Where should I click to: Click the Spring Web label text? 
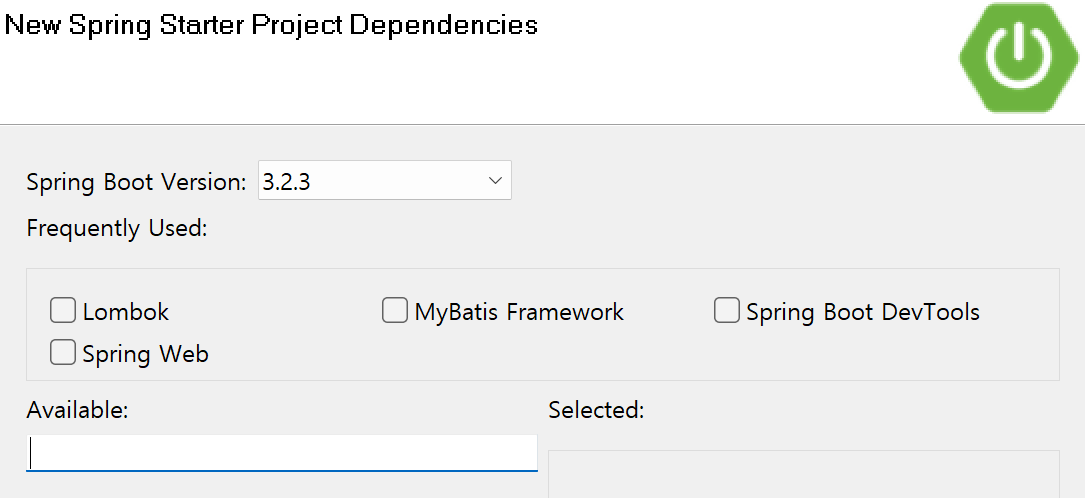(146, 354)
